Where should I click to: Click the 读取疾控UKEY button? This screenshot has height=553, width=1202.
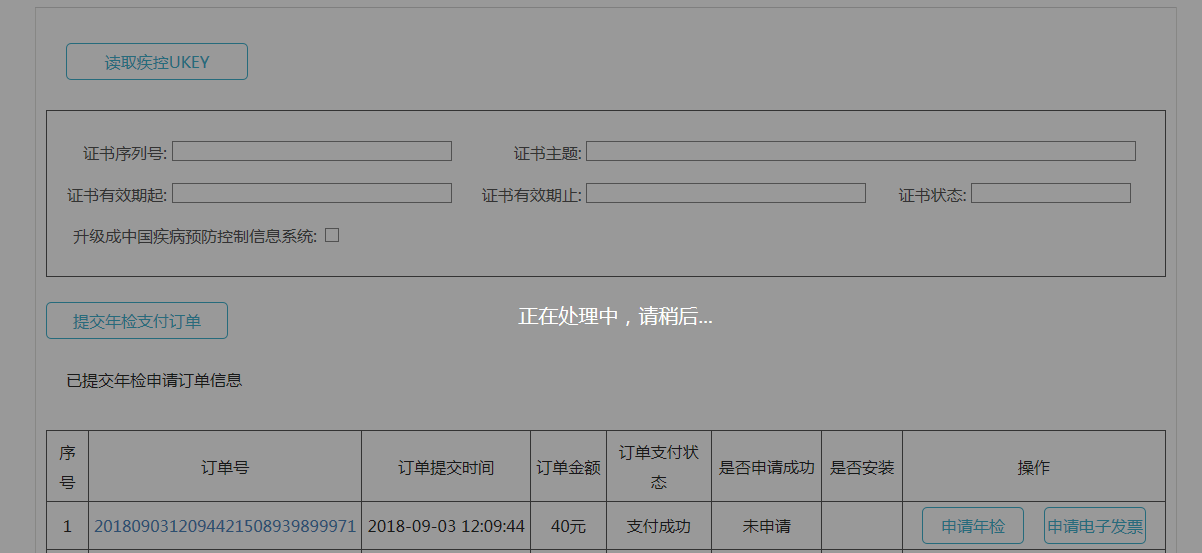pyautogui.click(x=157, y=62)
